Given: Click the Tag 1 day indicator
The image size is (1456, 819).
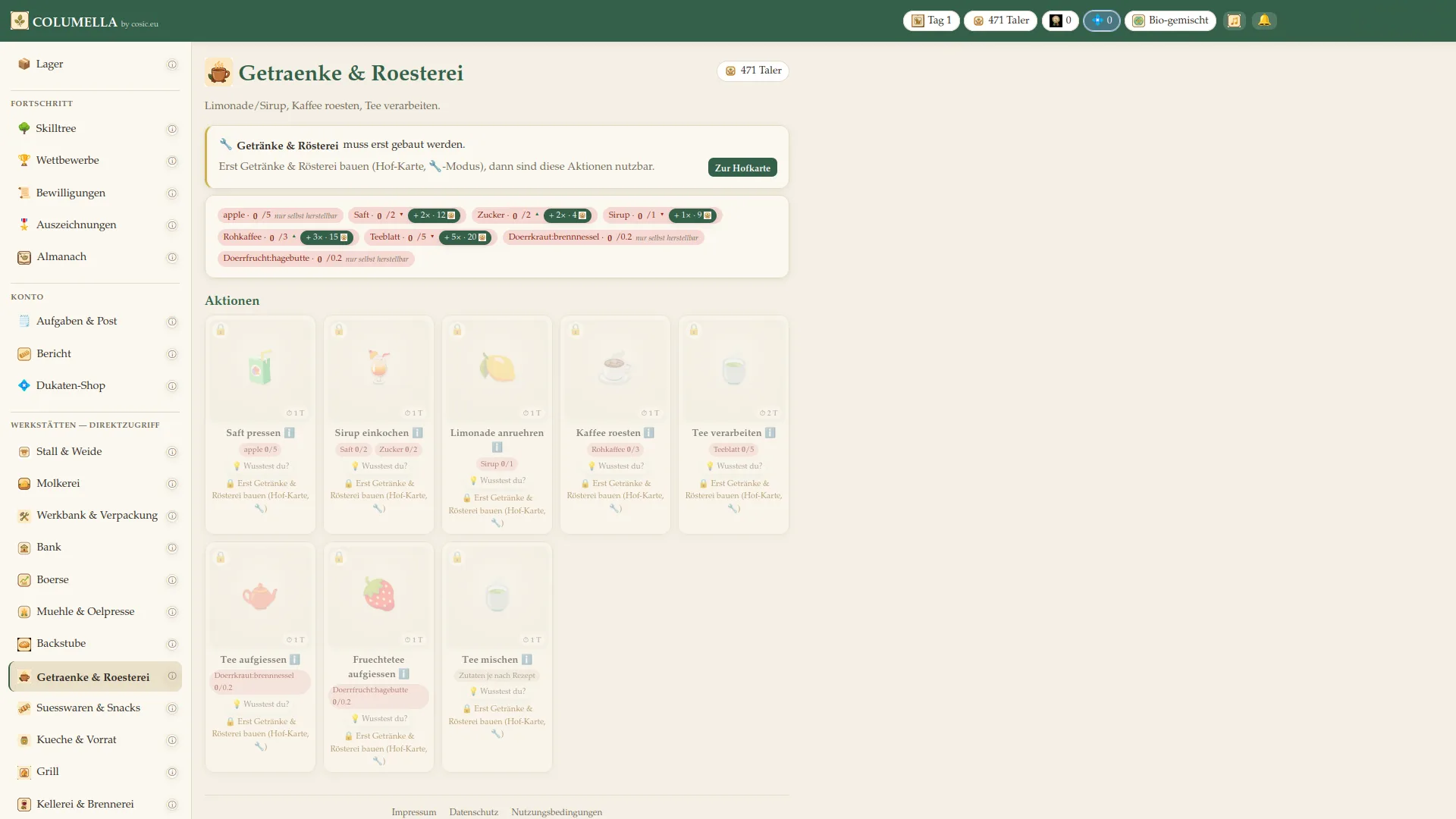Looking at the screenshot, I should click(x=931, y=20).
